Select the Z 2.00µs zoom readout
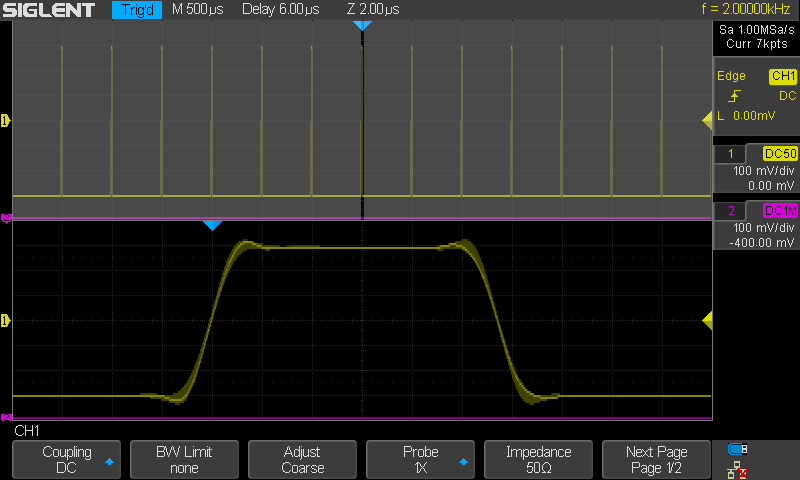This screenshot has height=480, width=800. 373,9
